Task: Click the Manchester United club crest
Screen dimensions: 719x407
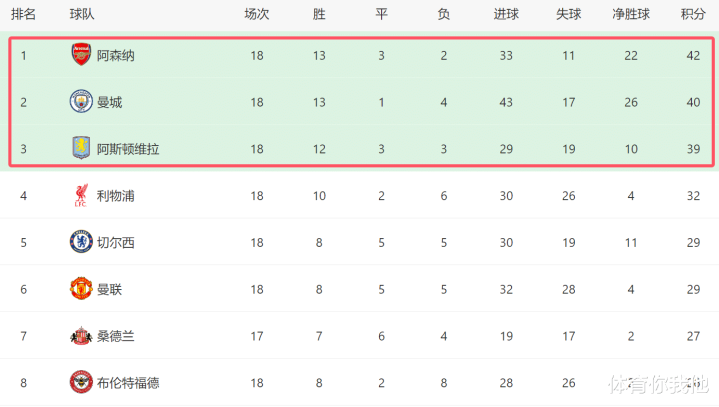Action: pyautogui.click(x=81, y=289)
